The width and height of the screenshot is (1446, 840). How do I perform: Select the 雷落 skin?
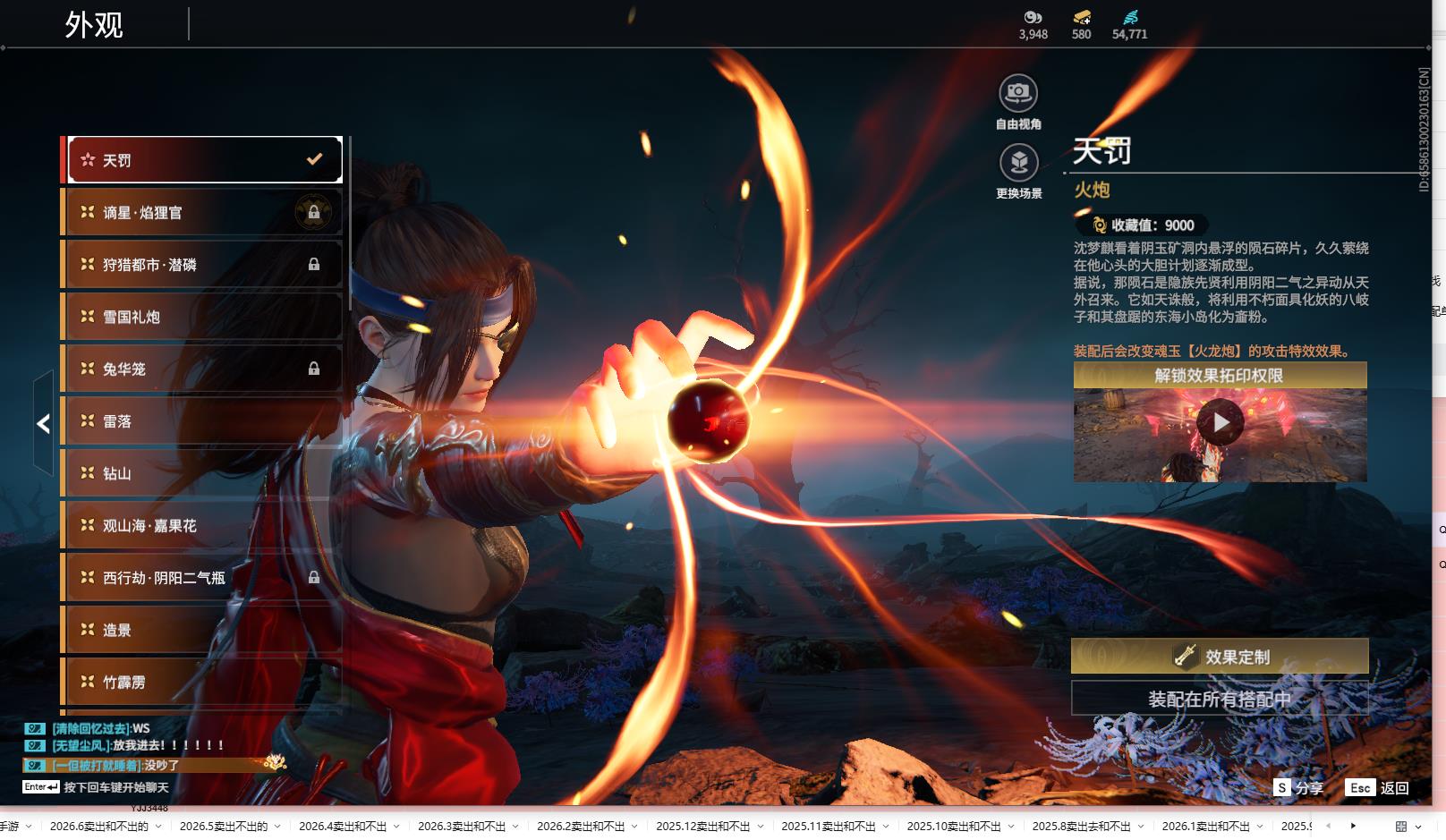[201, 421]
